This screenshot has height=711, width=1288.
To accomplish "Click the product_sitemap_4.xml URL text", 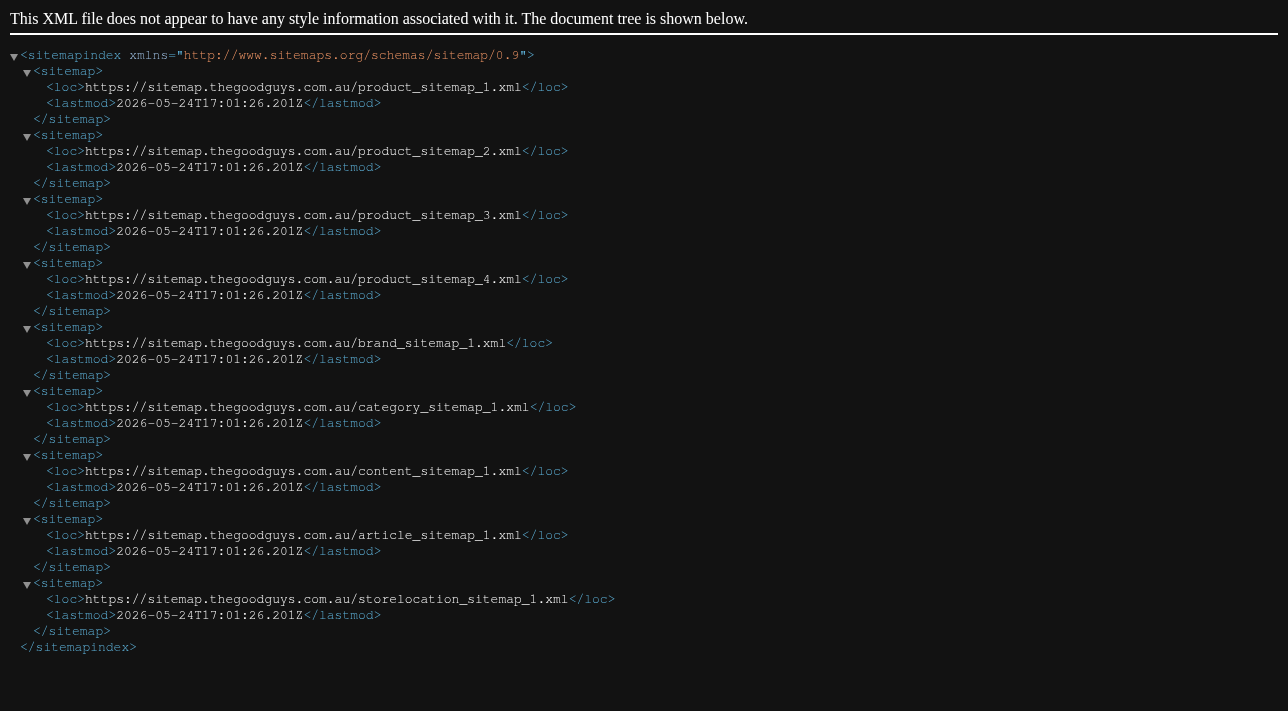I will pyautogui.click(x=303, y=280).
